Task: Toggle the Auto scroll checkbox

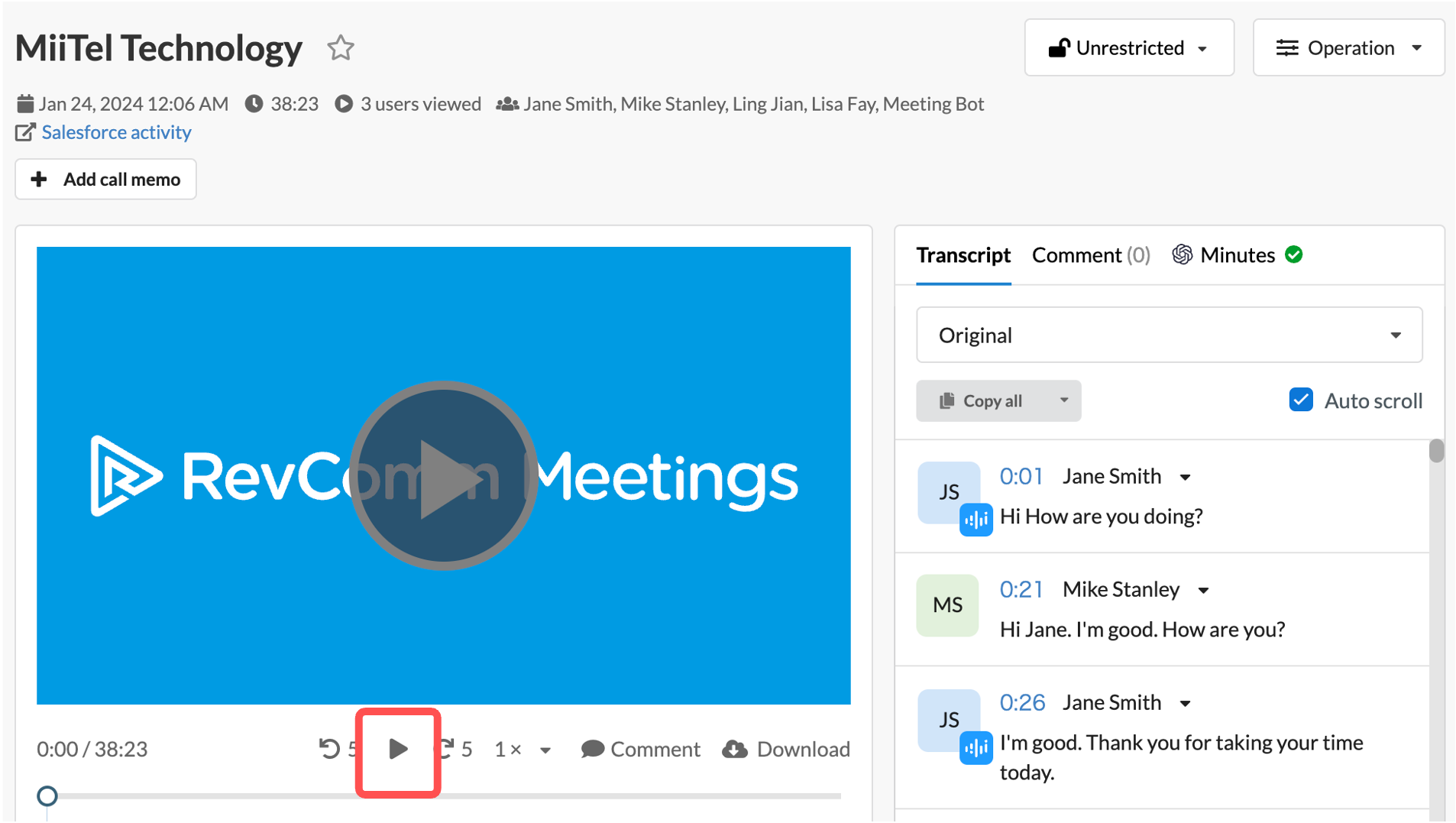Action: coord(1301,400)
